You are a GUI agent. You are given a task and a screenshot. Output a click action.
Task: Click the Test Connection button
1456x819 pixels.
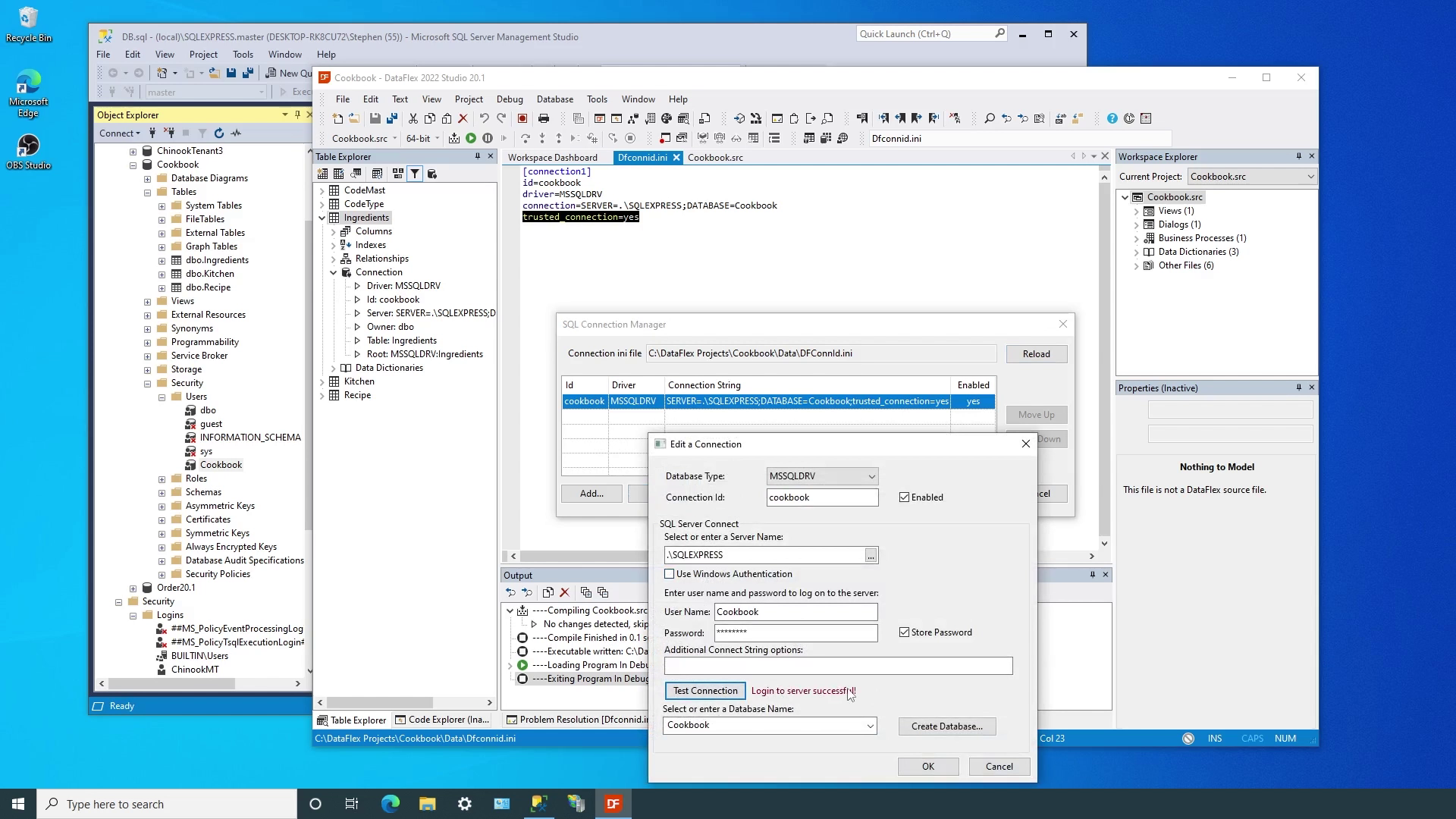[705, 691]
